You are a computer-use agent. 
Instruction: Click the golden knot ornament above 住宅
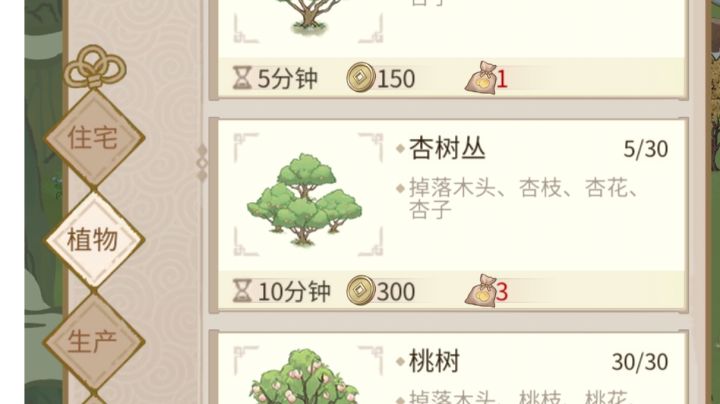click(x=95, y=67)
